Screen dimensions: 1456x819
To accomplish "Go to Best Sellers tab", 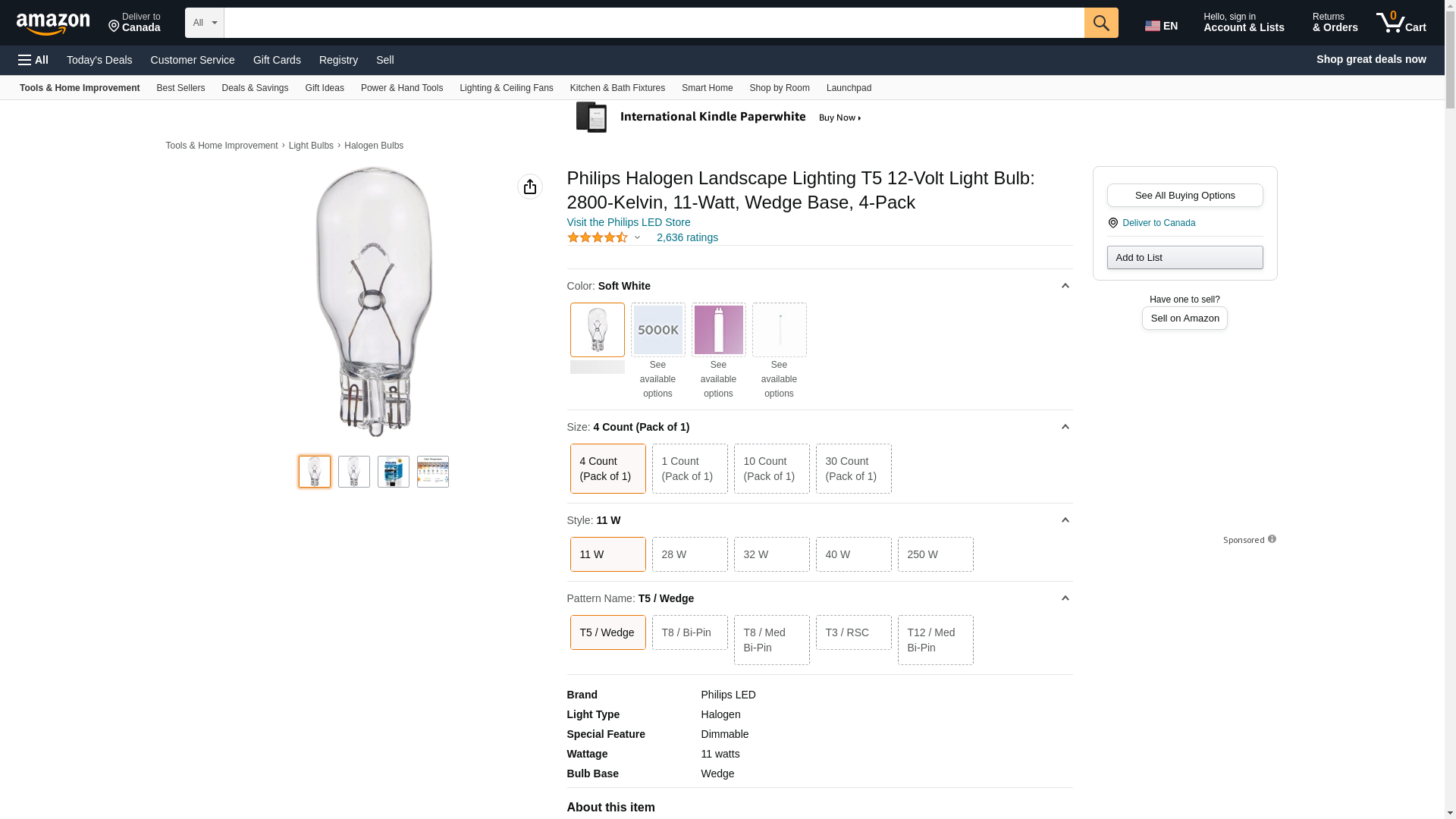I will pyautogui.click(x=180, y=88).
